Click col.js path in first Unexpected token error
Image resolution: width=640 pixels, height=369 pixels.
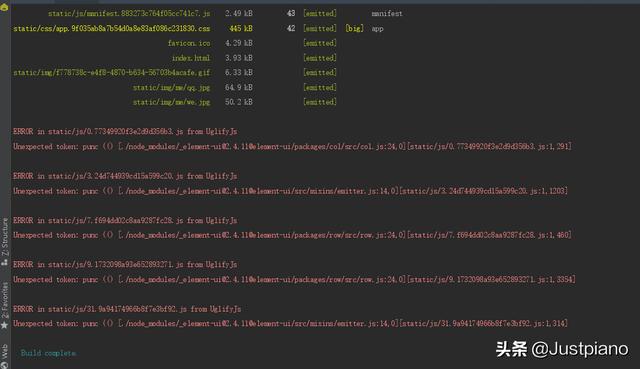(262, 146)
